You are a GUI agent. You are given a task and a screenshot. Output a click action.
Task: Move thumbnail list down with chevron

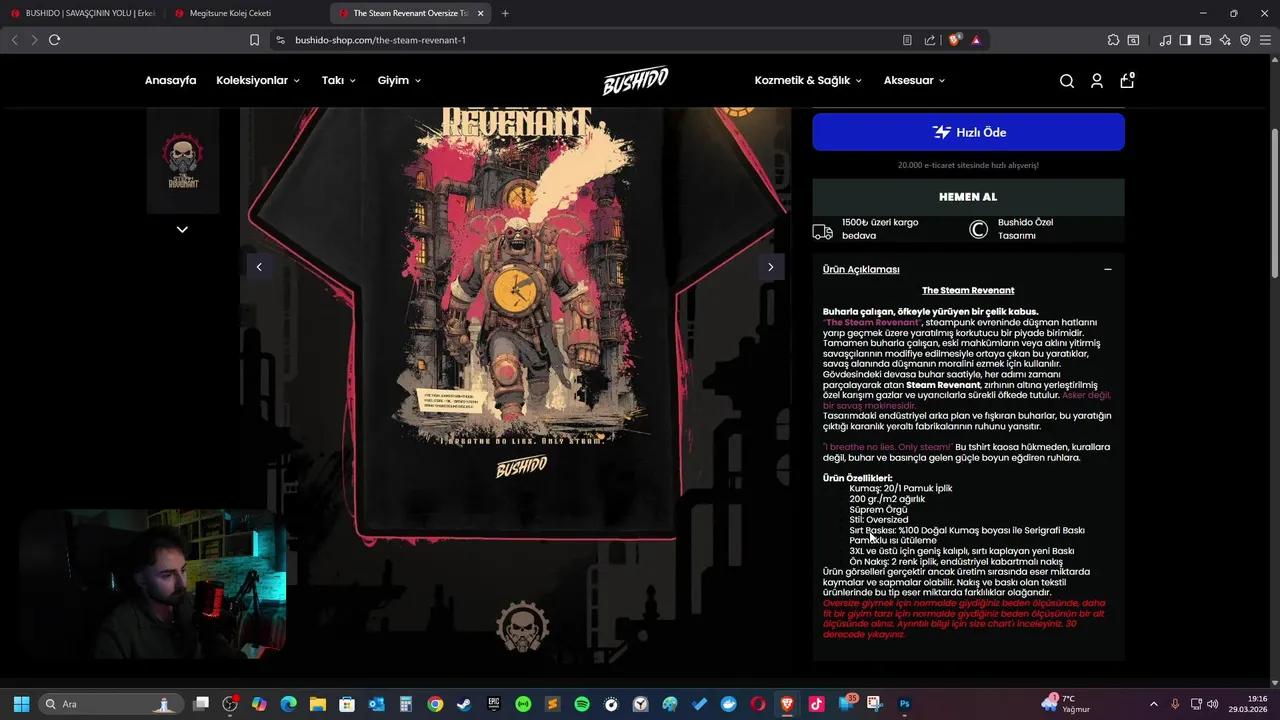[x=182, y=230]
